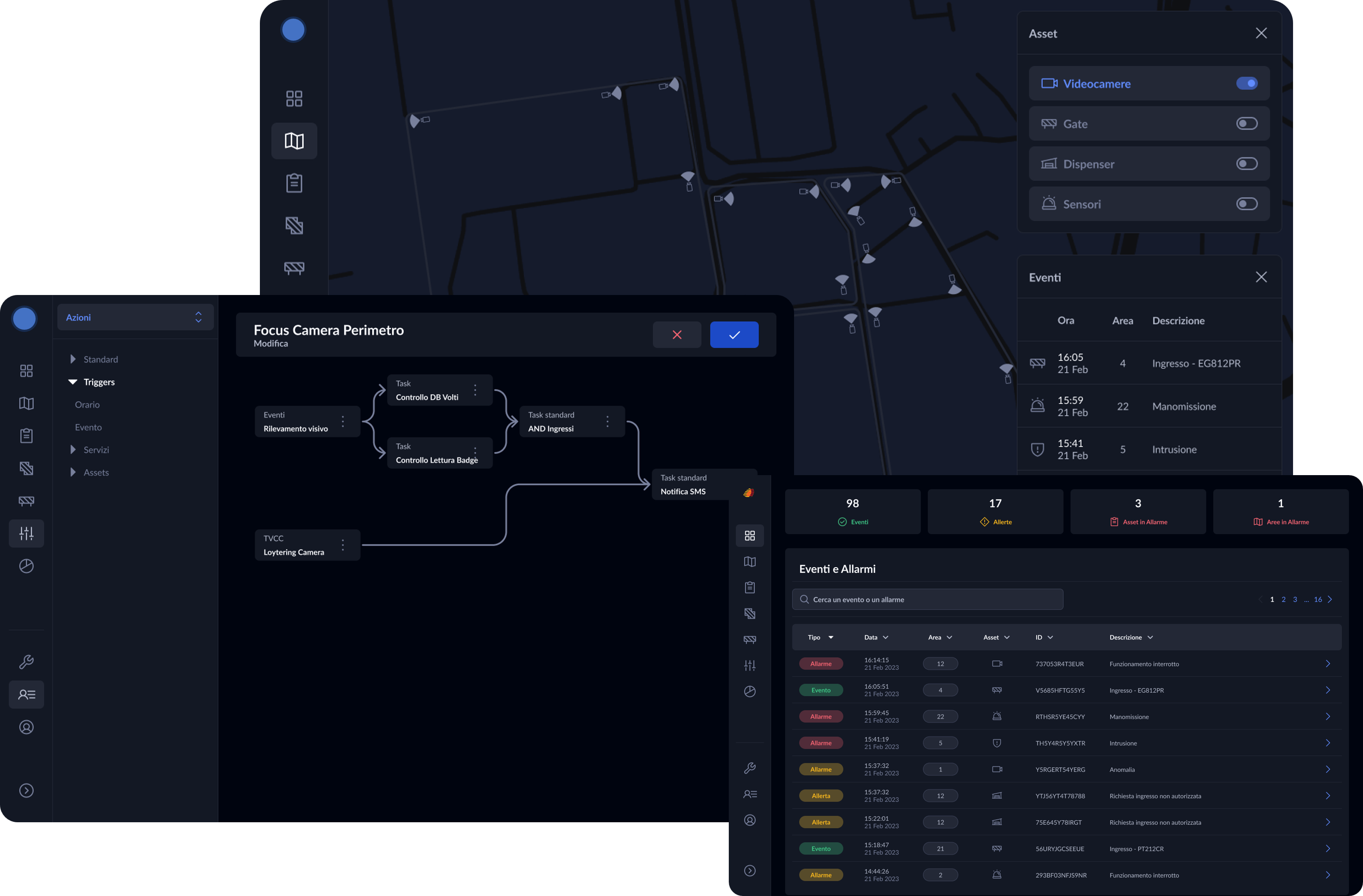Viewport: 1363px width, 896px height.
Task: Collapse the Triggers tree section
Action: coord(73,382)
